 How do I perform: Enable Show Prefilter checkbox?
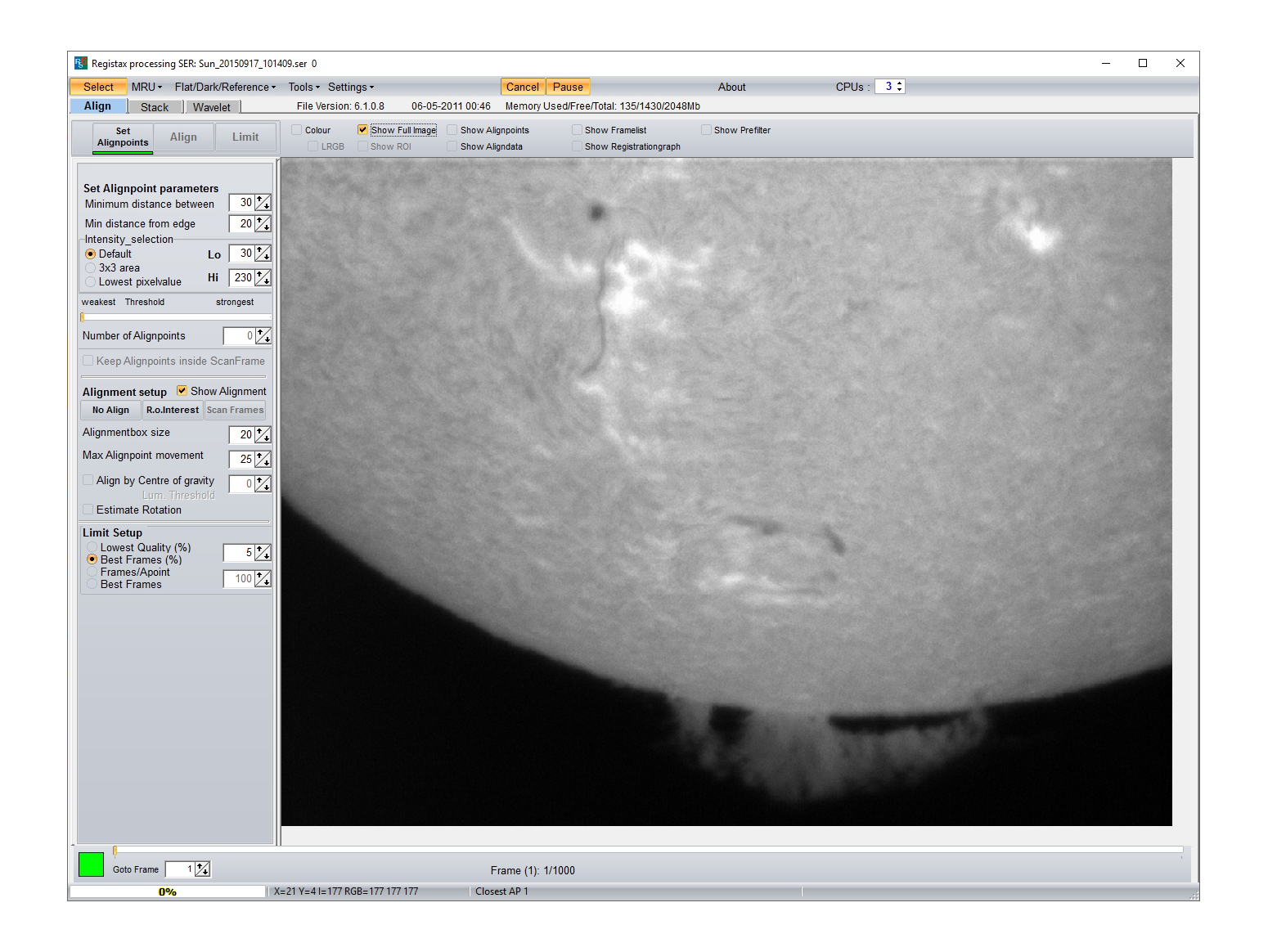pyautogui.click(x=706, y=130)
